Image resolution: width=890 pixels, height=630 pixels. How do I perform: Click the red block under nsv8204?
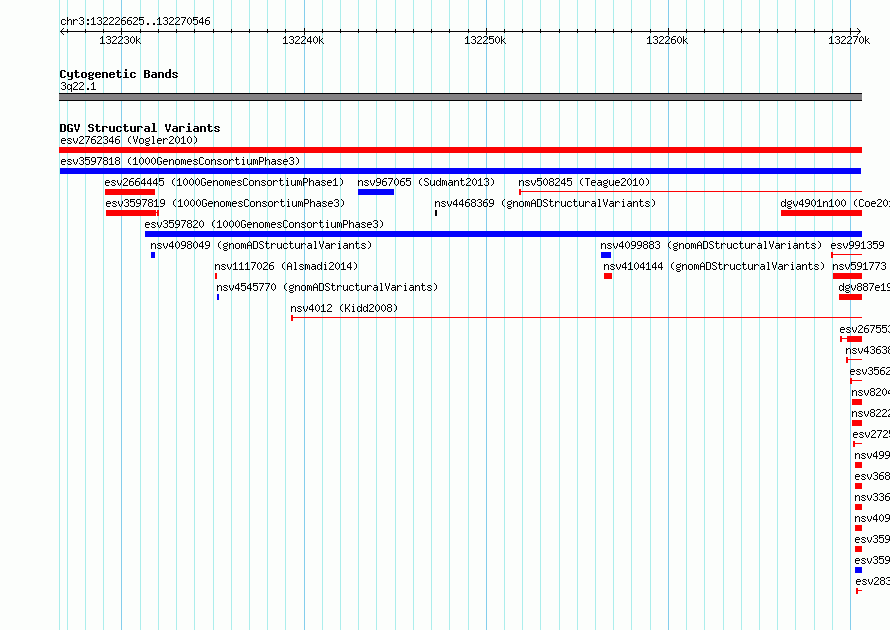coord(857,402)
